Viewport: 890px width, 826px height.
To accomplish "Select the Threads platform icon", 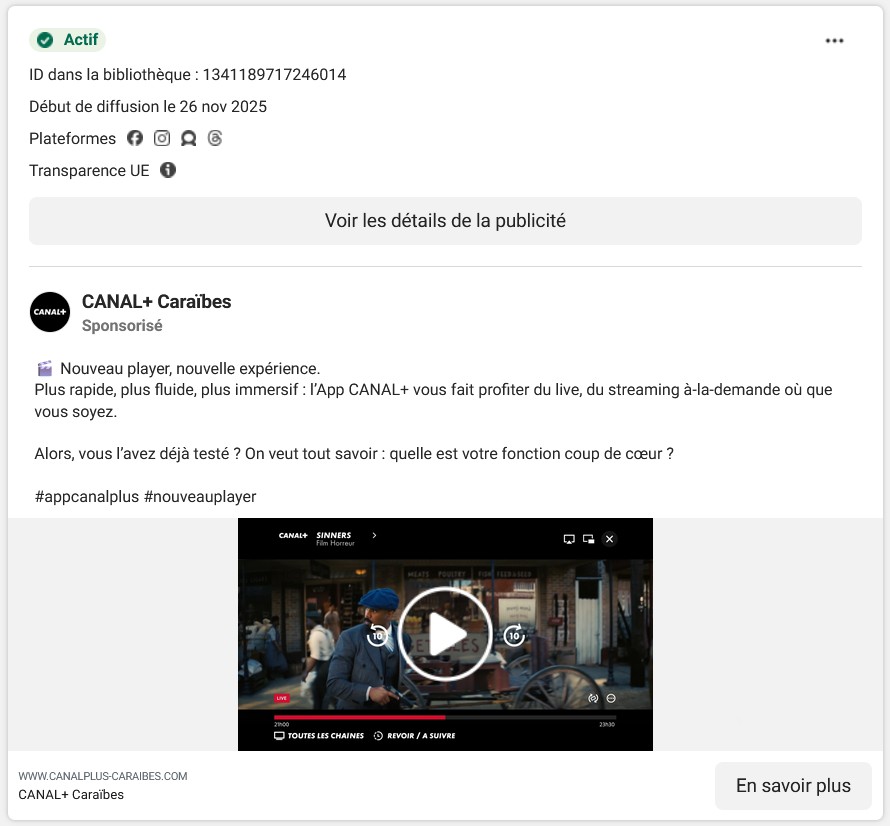I will pyautogui.click(x=215, y=138).
